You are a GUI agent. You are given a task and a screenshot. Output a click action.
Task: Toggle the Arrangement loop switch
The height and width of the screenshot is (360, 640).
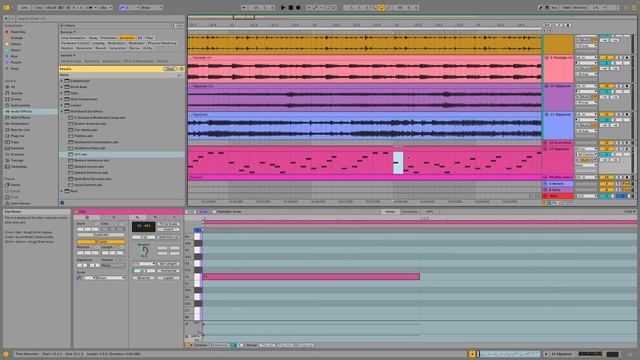tap(381, 7)
